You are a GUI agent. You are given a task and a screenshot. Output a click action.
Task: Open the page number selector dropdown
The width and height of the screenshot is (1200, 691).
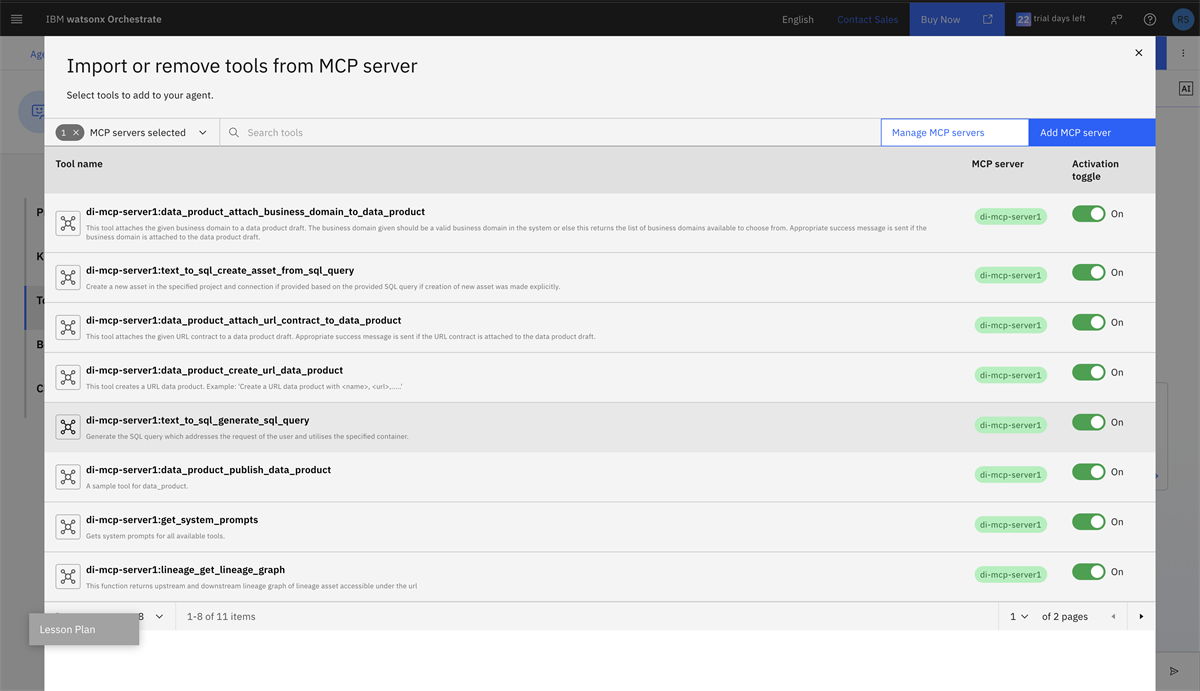click(1019, 616)
